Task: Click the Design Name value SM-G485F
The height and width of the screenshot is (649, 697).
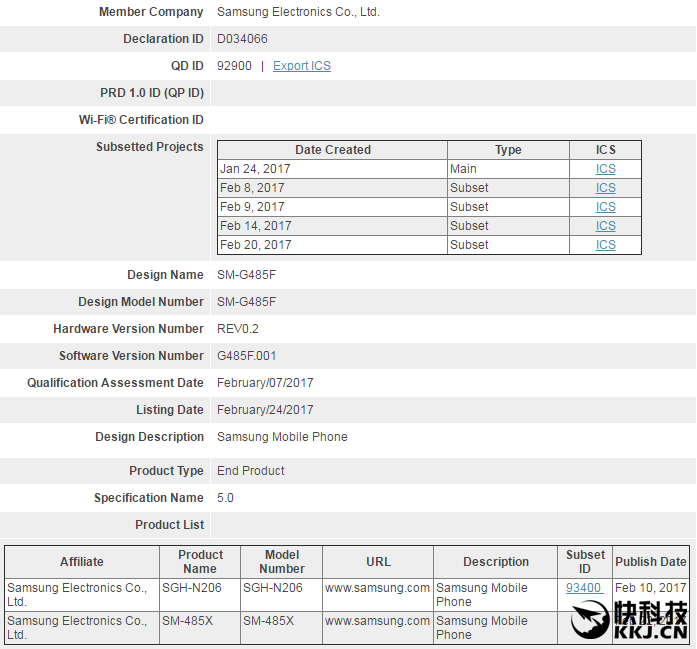Action: coord(246,275)
